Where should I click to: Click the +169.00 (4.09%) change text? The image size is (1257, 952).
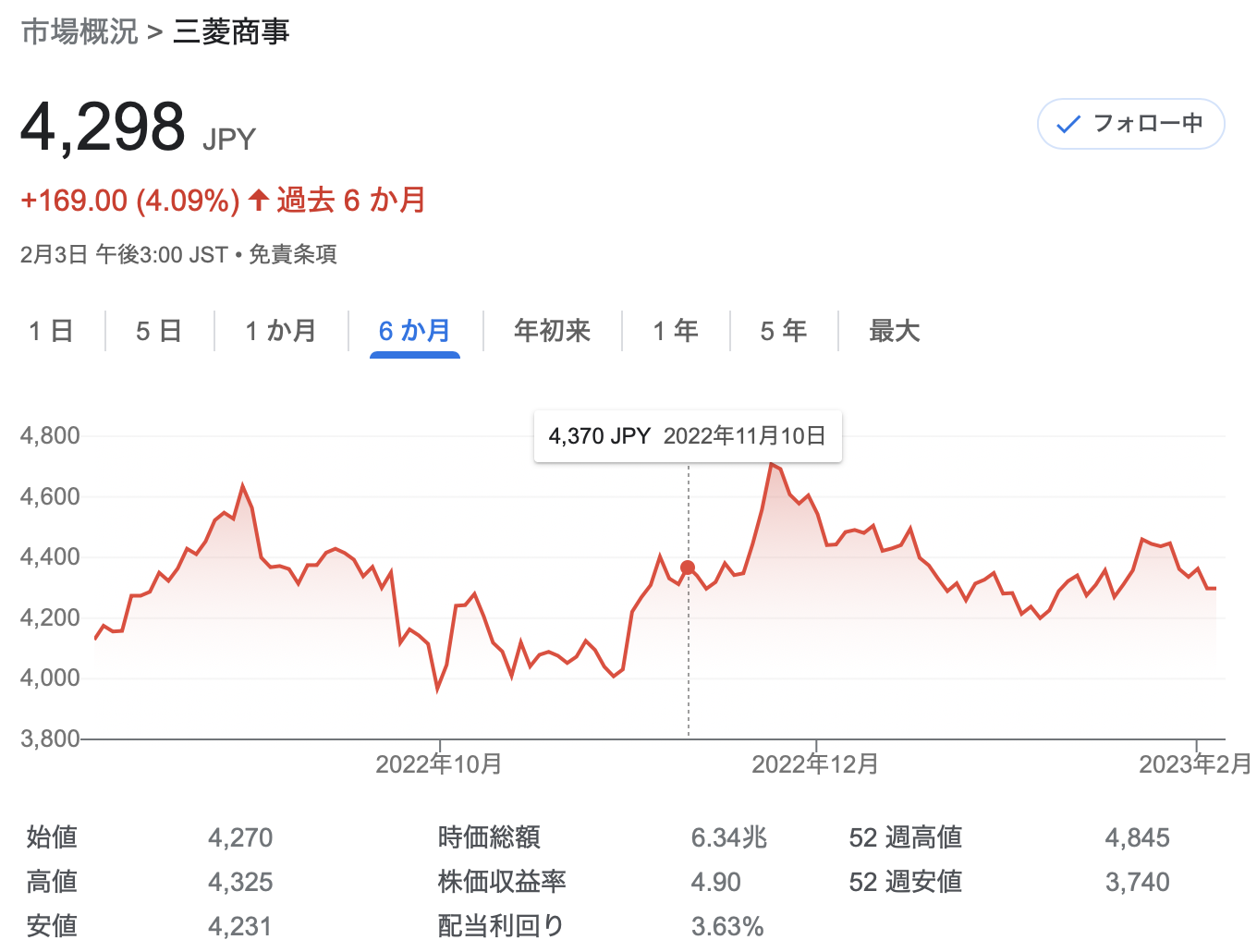(x=130, y=201)
